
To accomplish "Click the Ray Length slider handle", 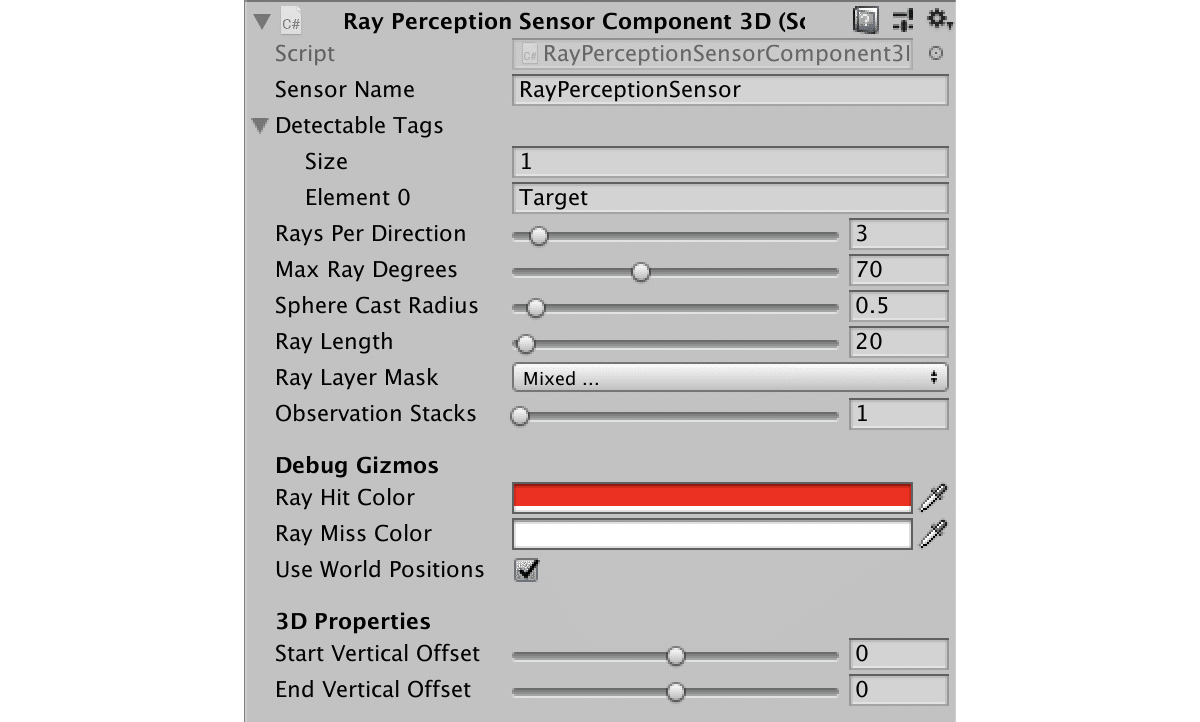I will (x=525, y=342).
